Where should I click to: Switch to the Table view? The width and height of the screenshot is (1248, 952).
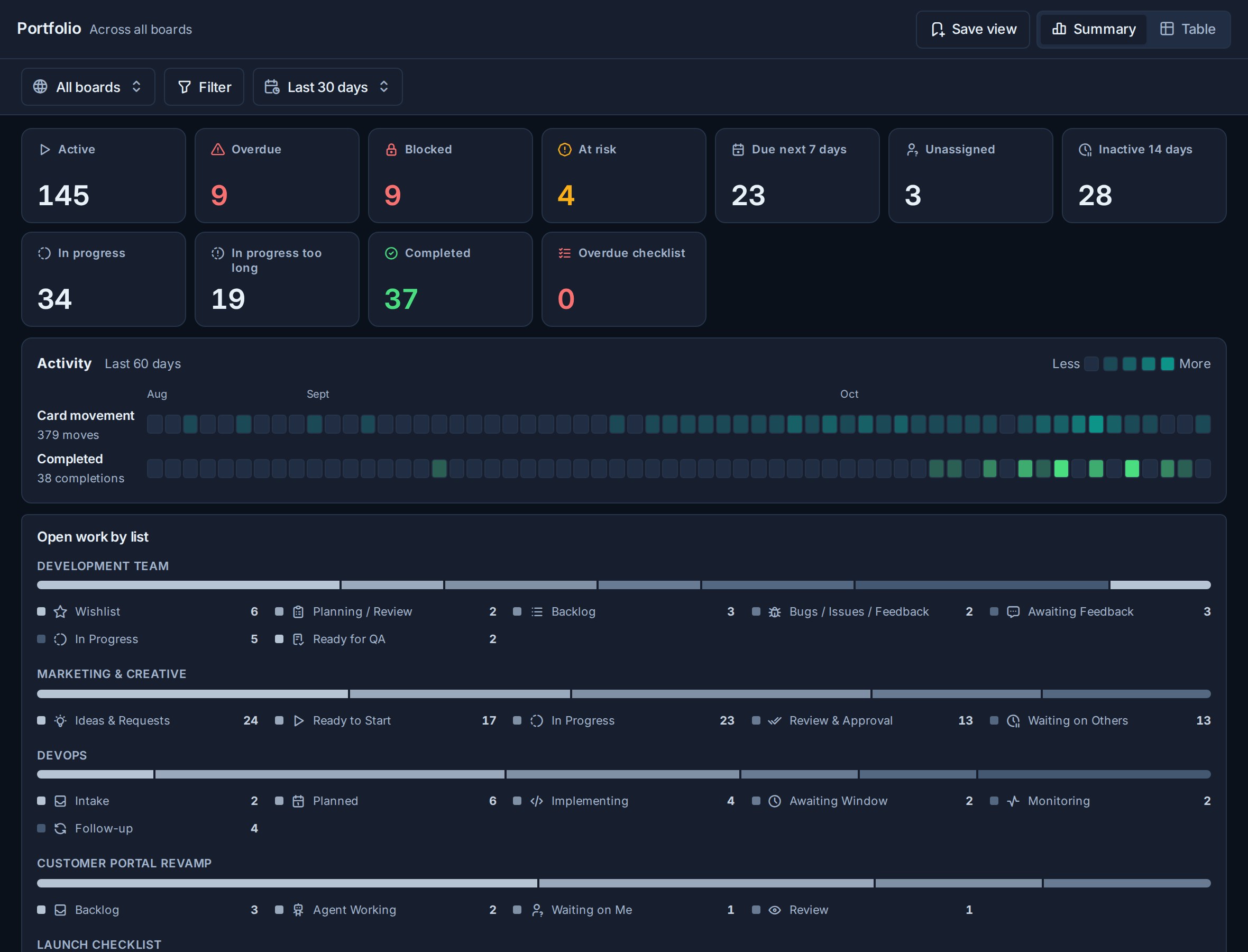pyautogui.click(x=1187, y=29)
